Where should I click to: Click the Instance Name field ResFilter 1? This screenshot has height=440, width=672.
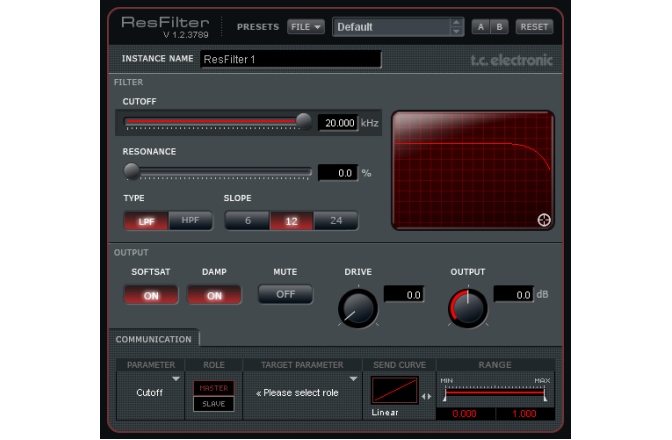(x=291, y=59)
